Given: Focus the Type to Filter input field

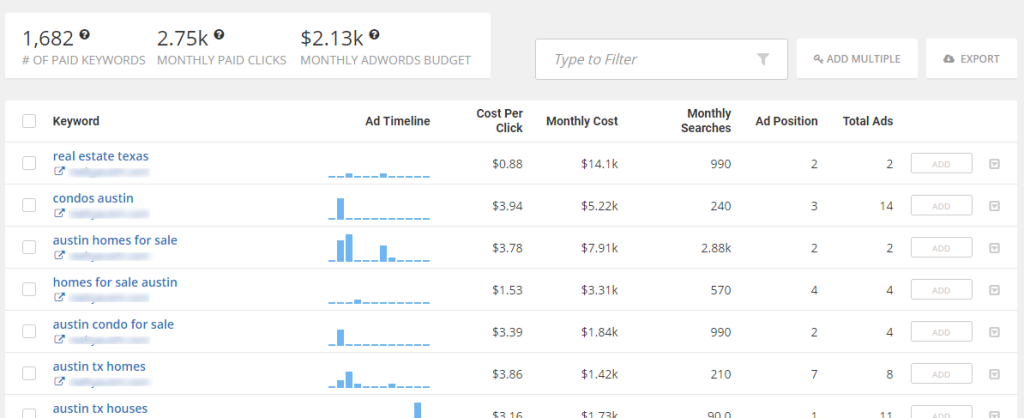Looking at the screenshot, I should click(661, 59).
